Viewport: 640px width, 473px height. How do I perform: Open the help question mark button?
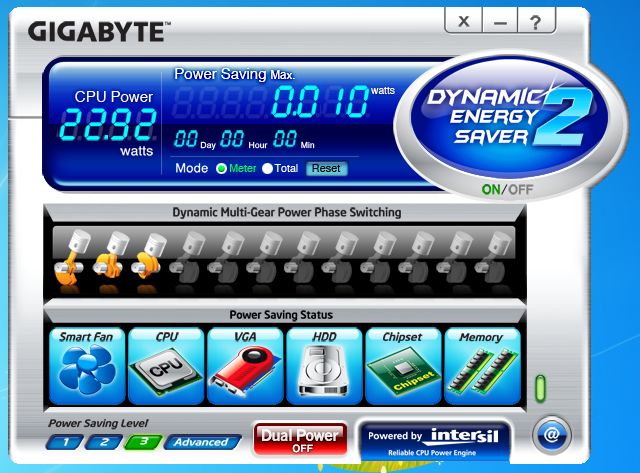536,22
